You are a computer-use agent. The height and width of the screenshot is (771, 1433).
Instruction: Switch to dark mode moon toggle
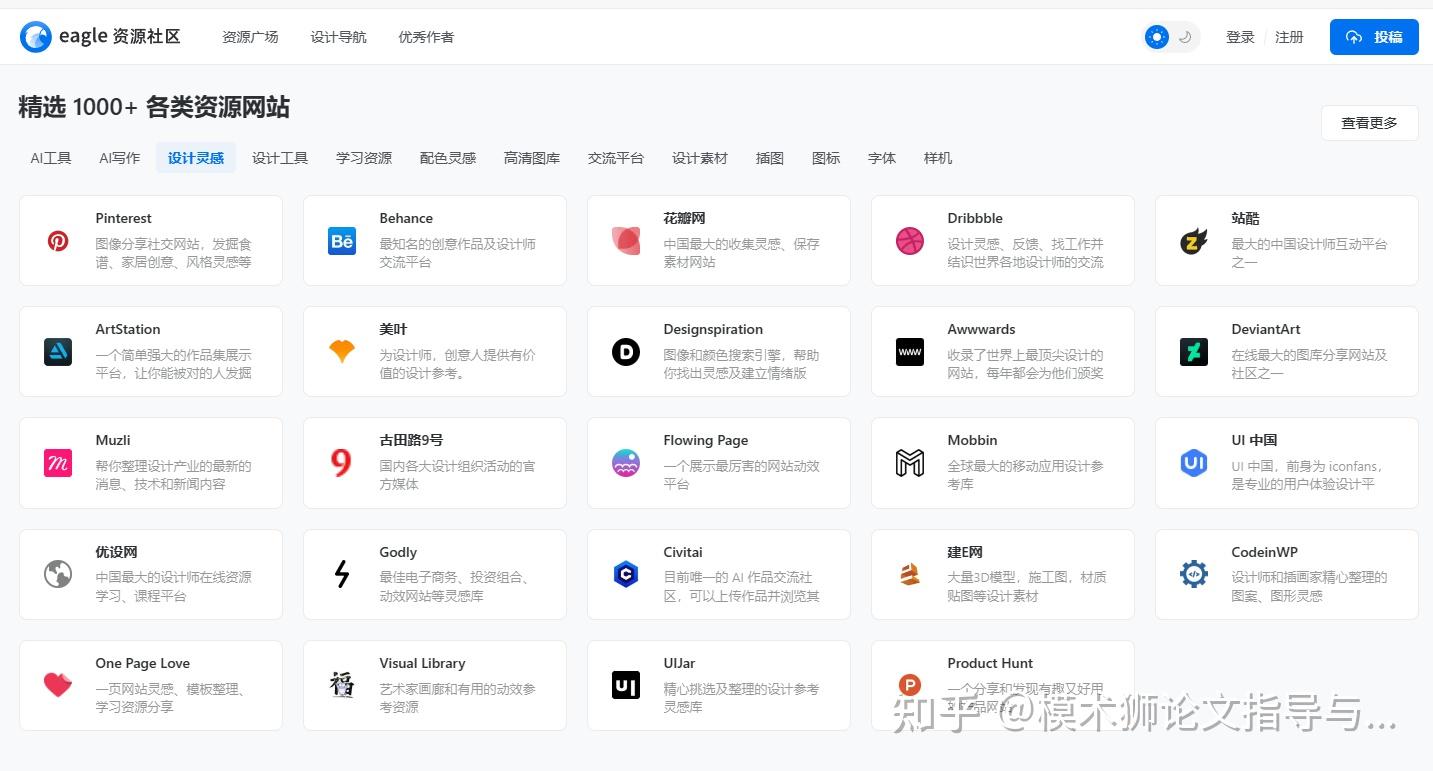[x=1185, y=37]
